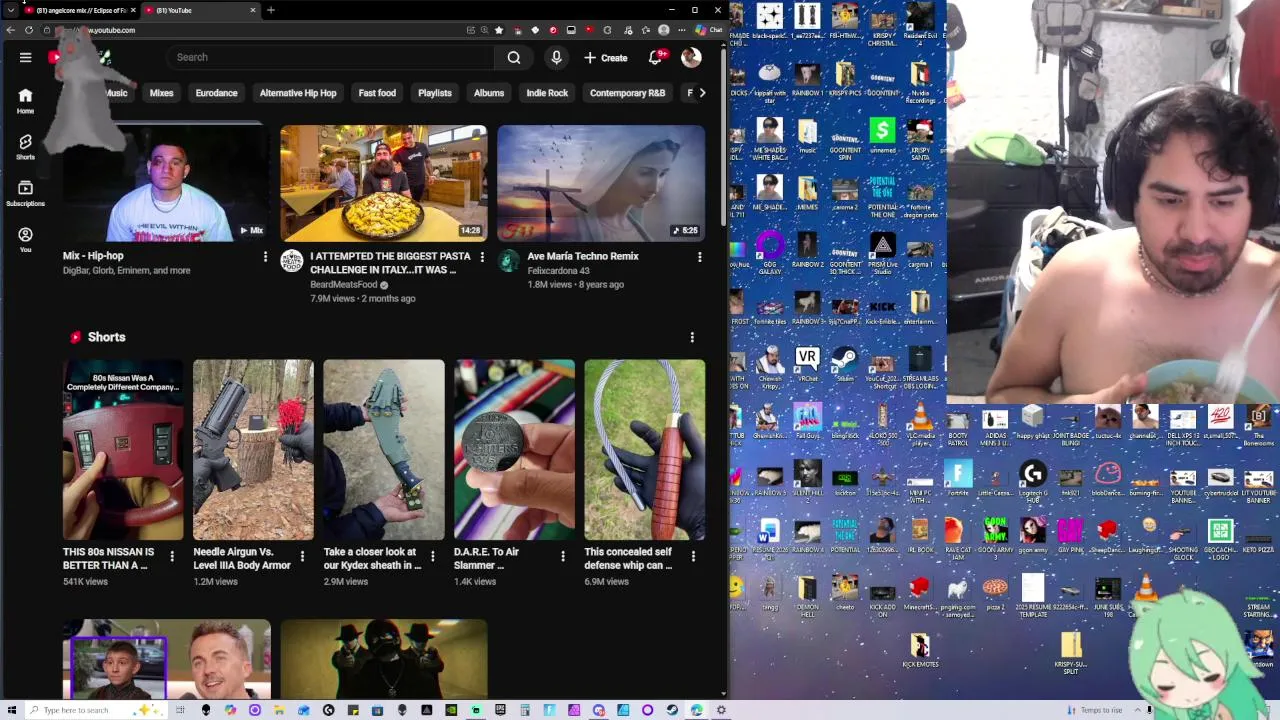
Task: Focus the YouTube Search field
Action: coord(330,57)
